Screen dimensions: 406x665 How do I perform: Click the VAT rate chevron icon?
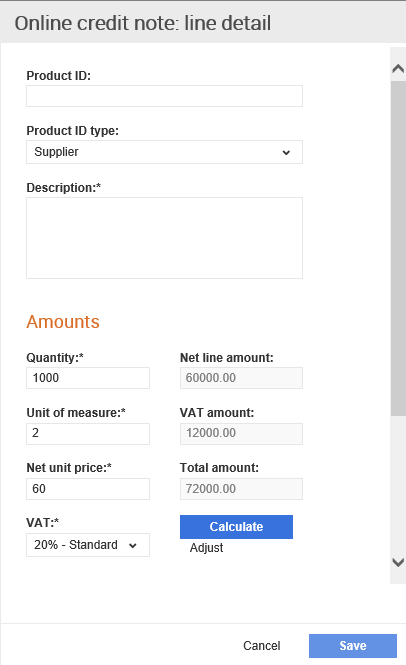click(x=133, y=546)
